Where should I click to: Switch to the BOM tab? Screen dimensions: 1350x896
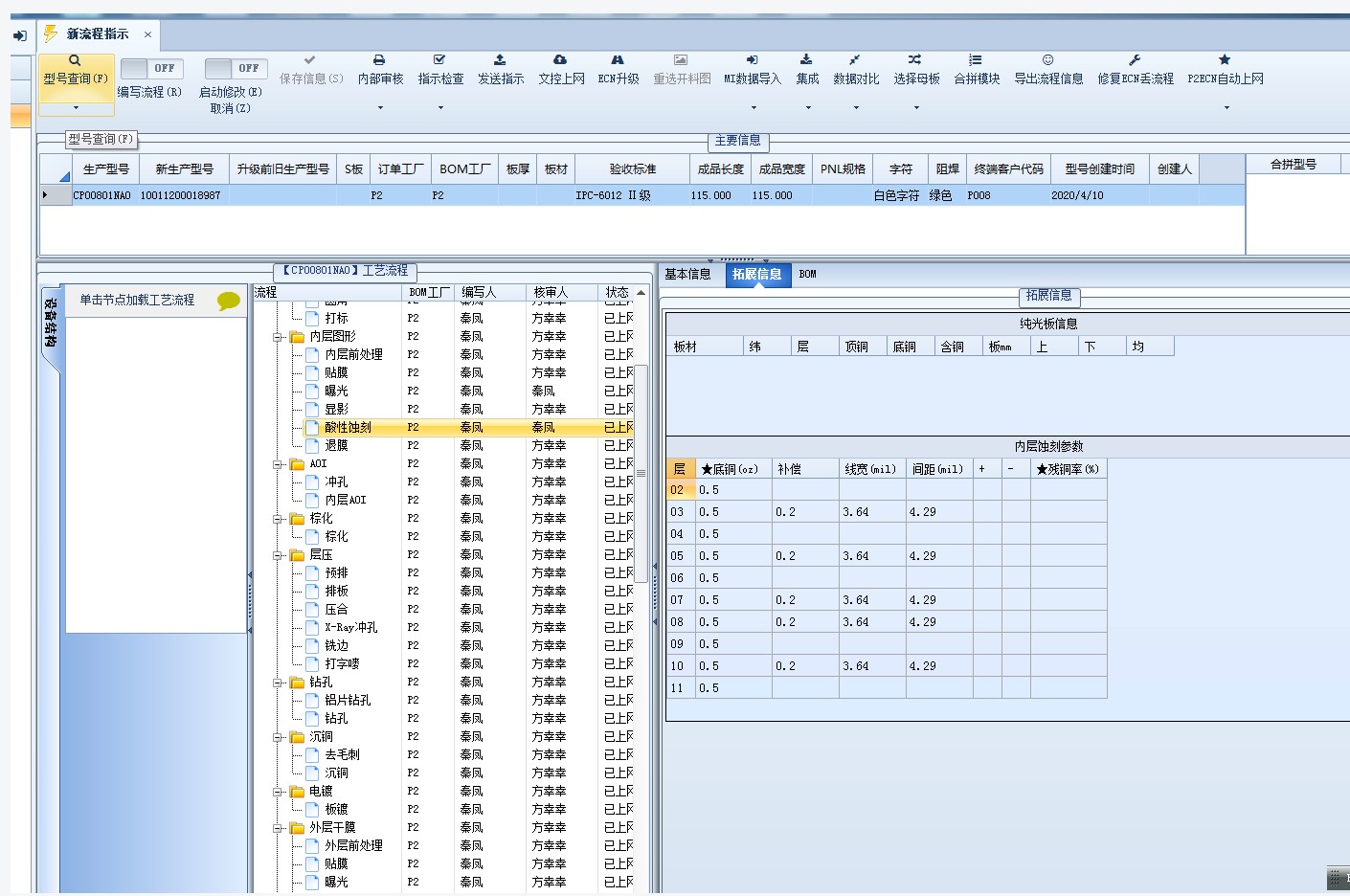click(x=807, y=274)
